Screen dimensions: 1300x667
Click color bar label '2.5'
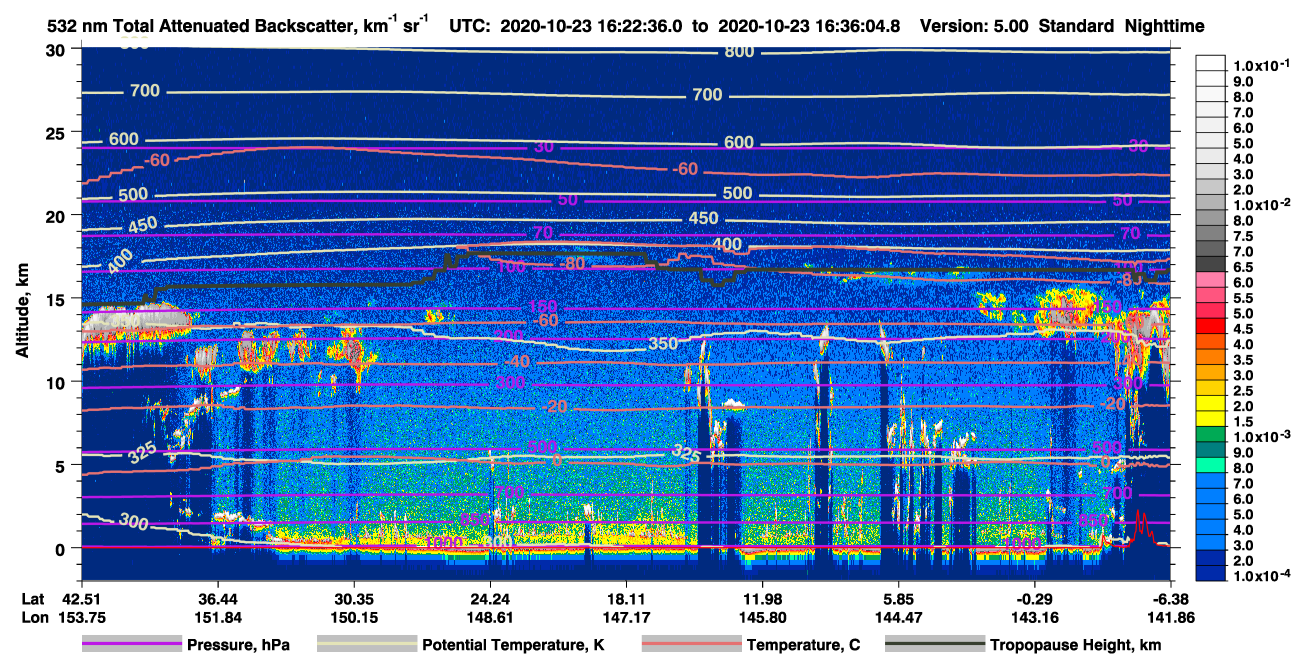pos(1243,390)
